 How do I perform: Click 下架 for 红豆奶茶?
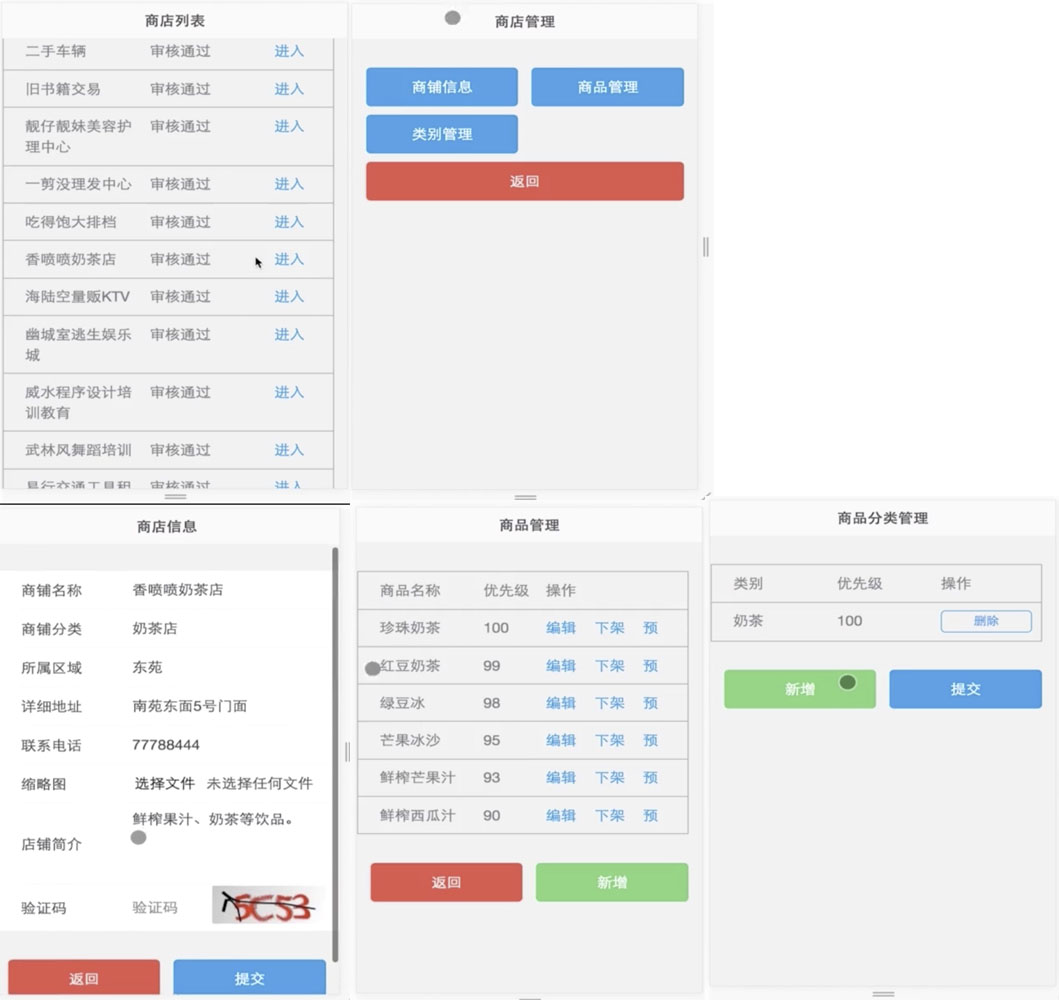coord(609,666)
